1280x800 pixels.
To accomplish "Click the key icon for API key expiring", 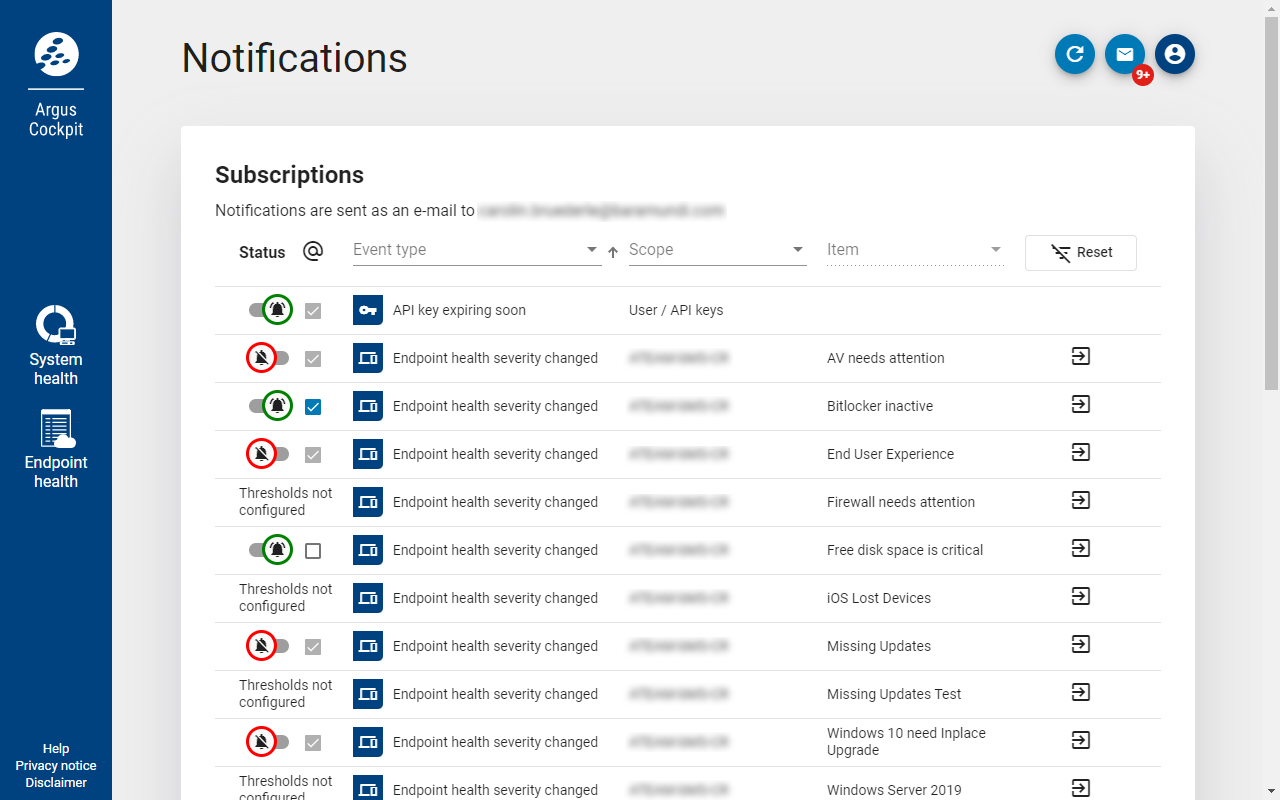I will coord(368,310).
